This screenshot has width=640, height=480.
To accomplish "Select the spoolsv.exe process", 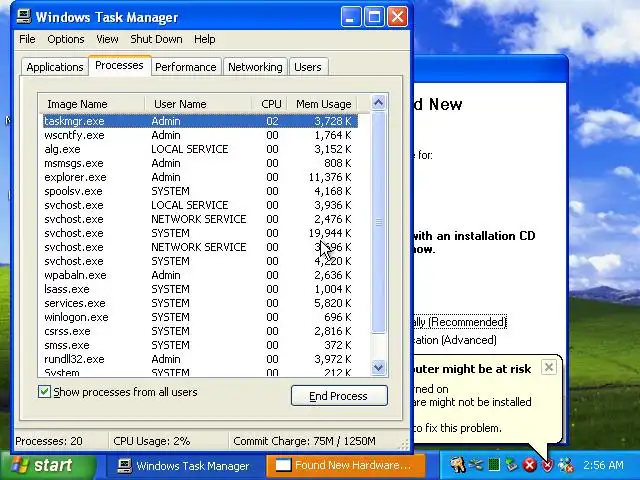I will (200, 191).
